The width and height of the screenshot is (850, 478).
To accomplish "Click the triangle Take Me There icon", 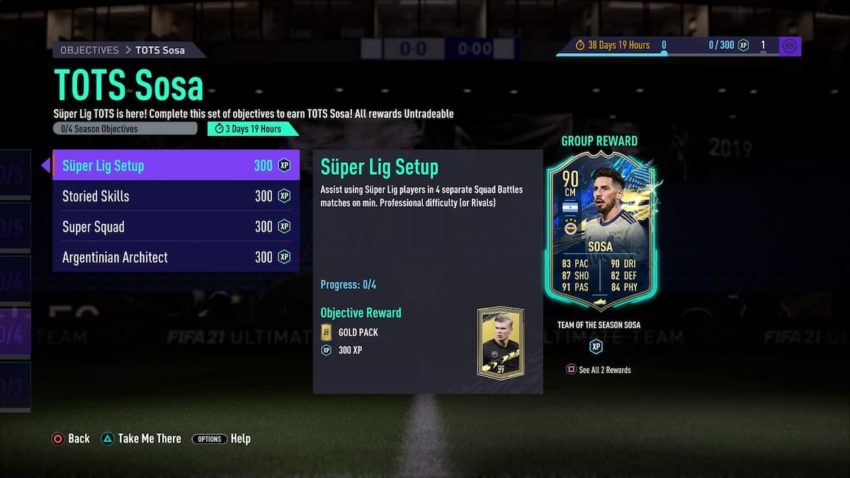I will coord(107,439).
